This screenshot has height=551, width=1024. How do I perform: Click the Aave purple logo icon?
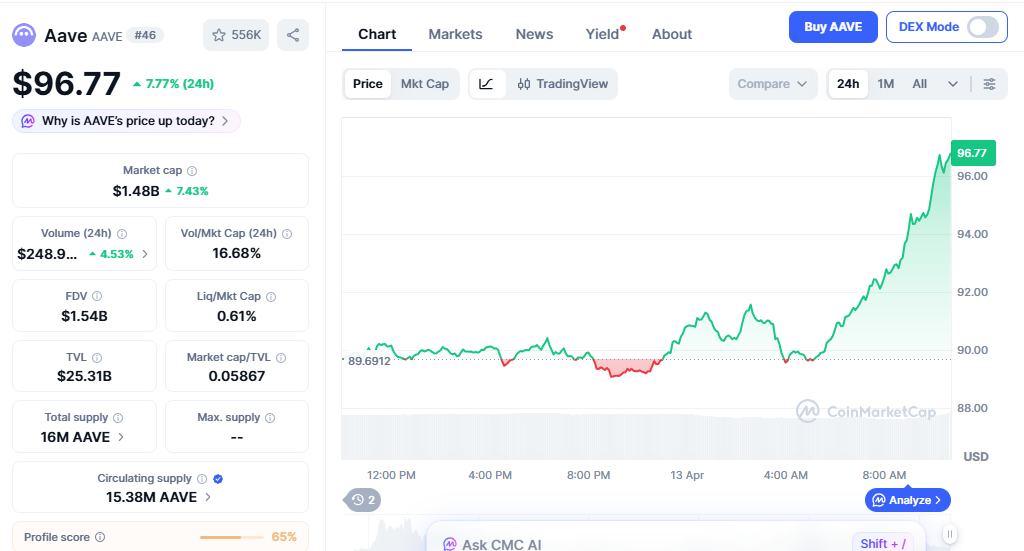24,35
